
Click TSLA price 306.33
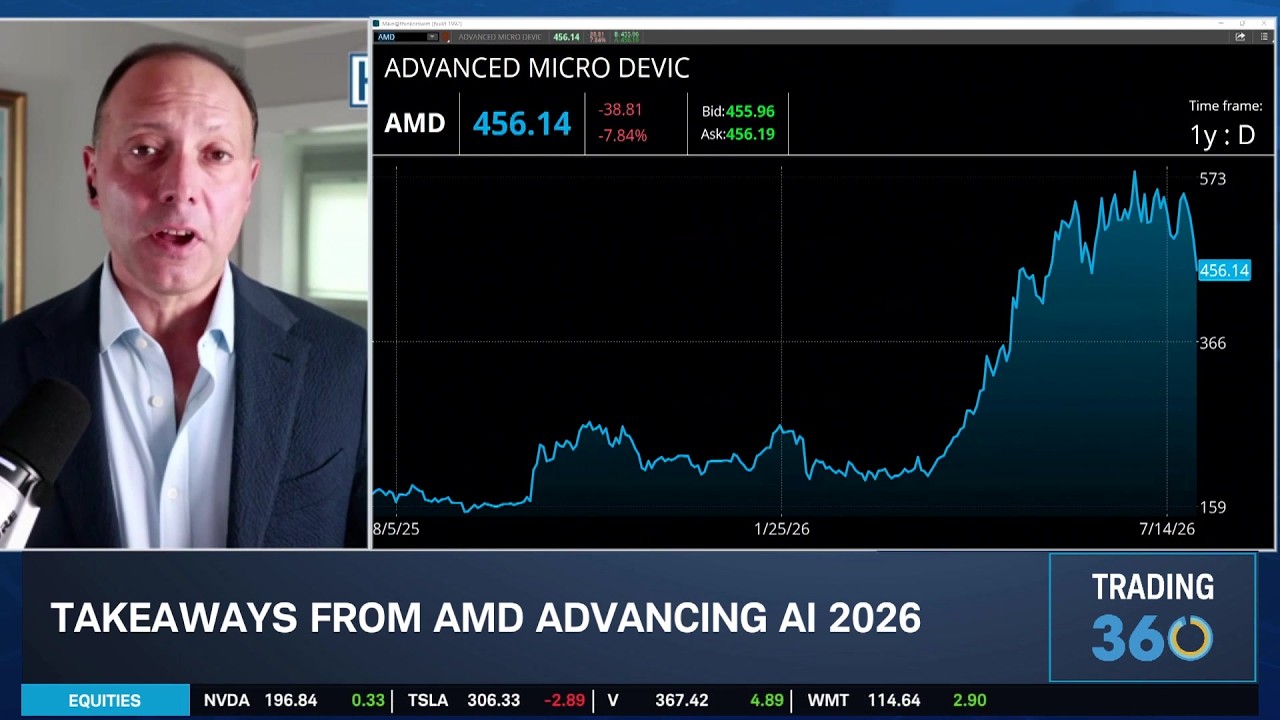click(494, 701)
